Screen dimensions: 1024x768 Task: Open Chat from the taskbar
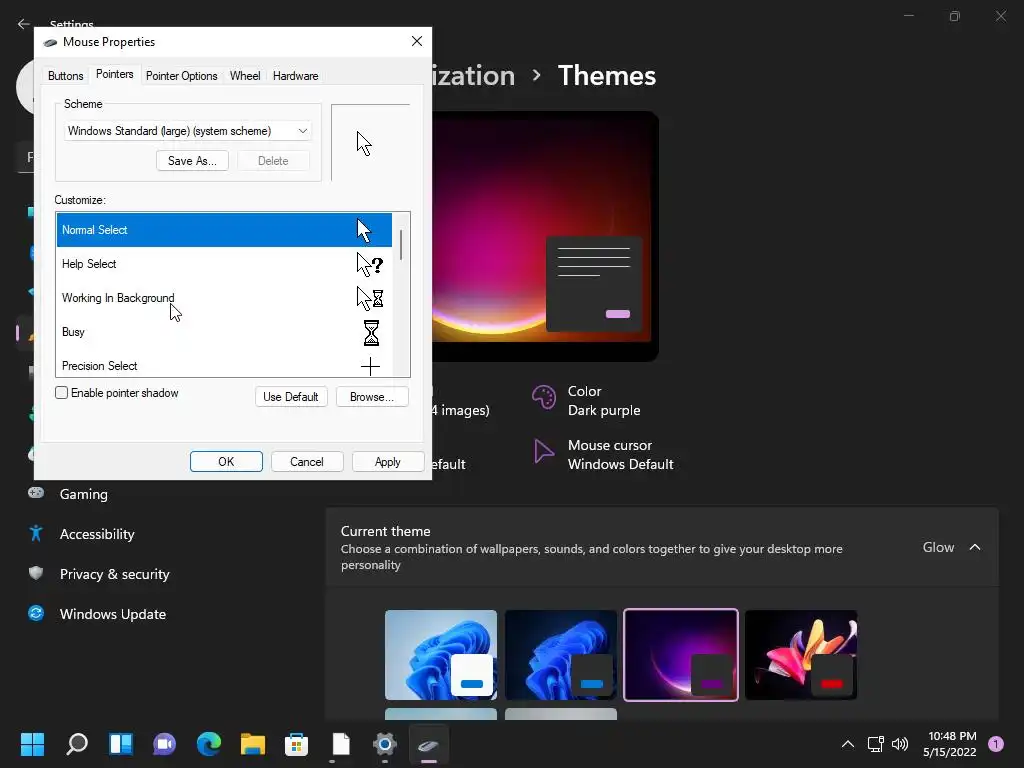click(165, 744)
